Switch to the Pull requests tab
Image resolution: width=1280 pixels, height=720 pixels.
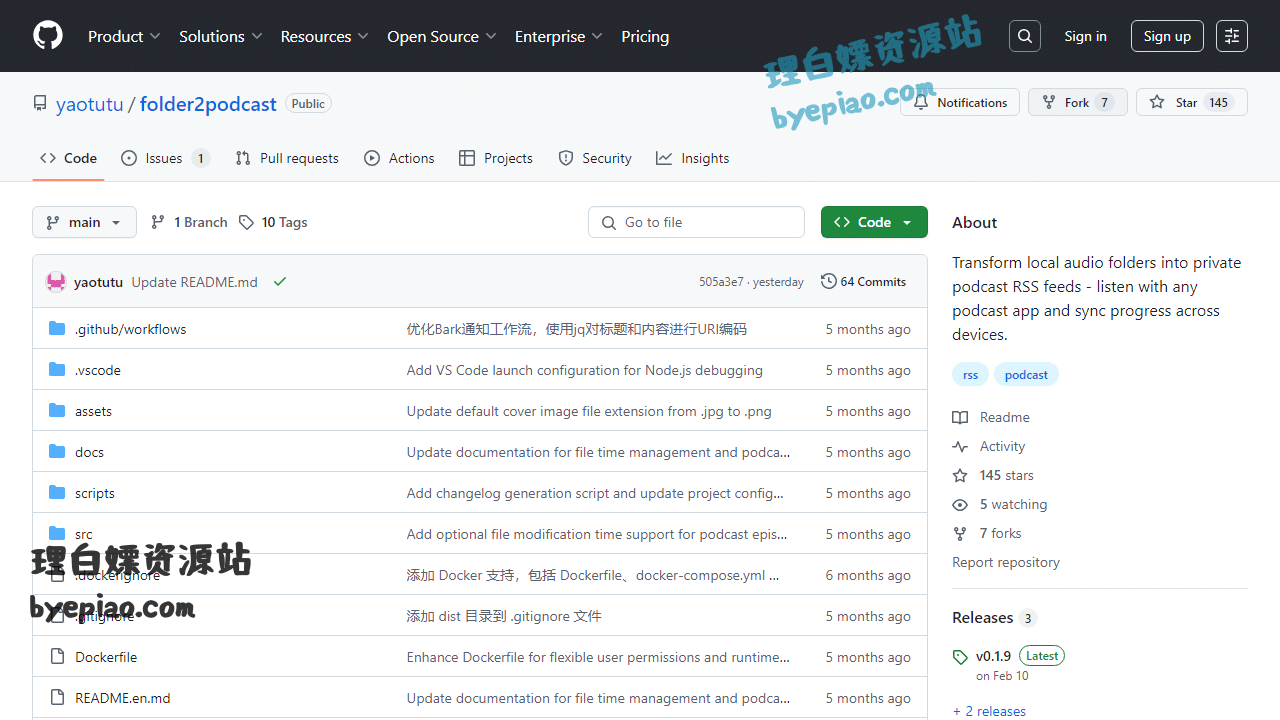point(287,158)
